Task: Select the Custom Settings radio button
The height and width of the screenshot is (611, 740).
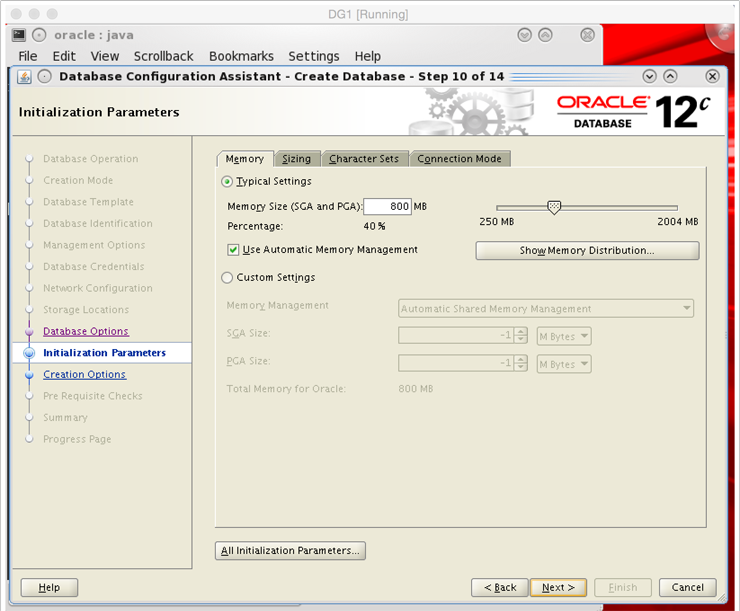Action: click(x=227, y=277)
